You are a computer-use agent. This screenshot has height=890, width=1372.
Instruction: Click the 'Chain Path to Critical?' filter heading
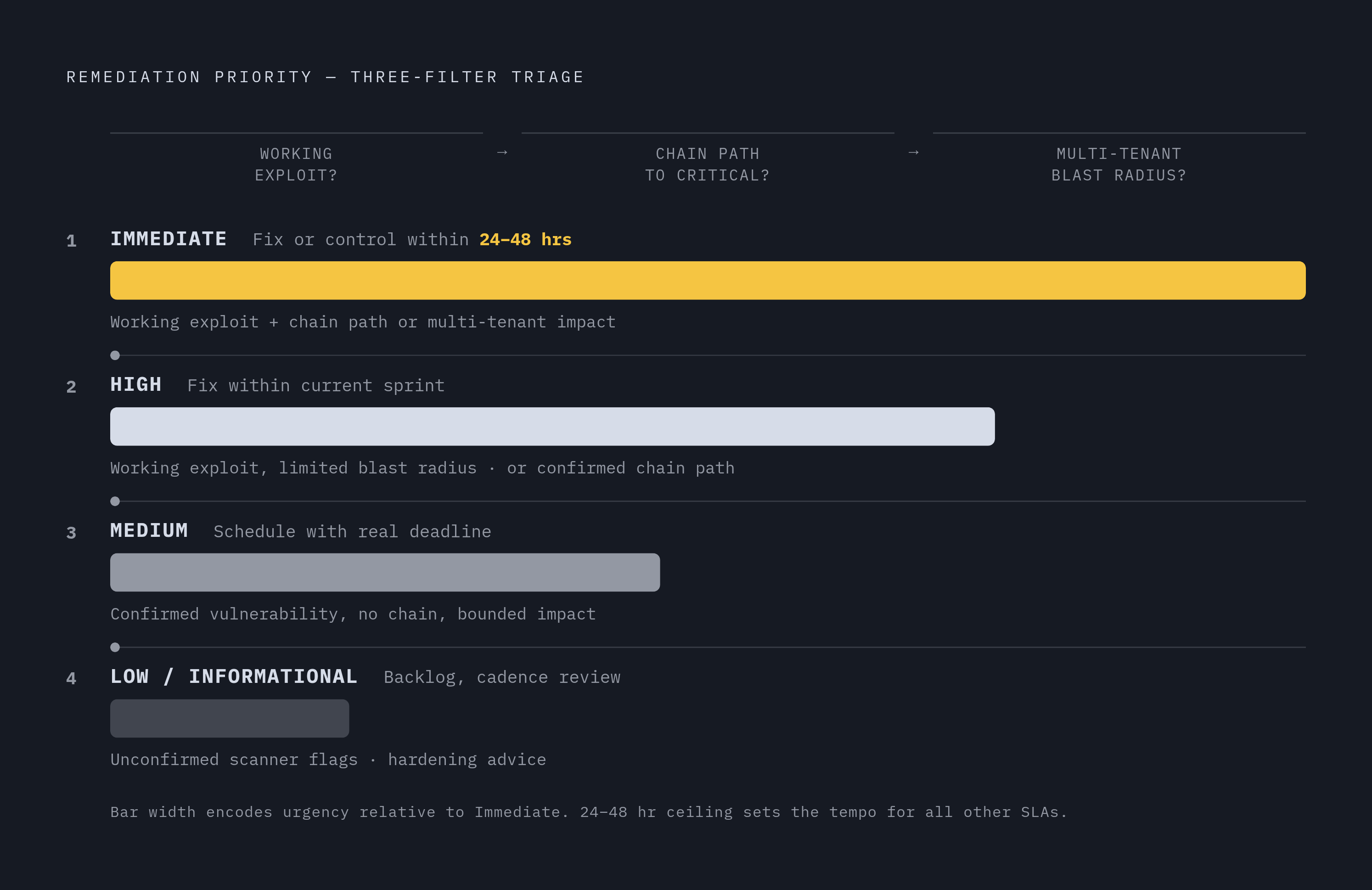(x=707, y=164)
